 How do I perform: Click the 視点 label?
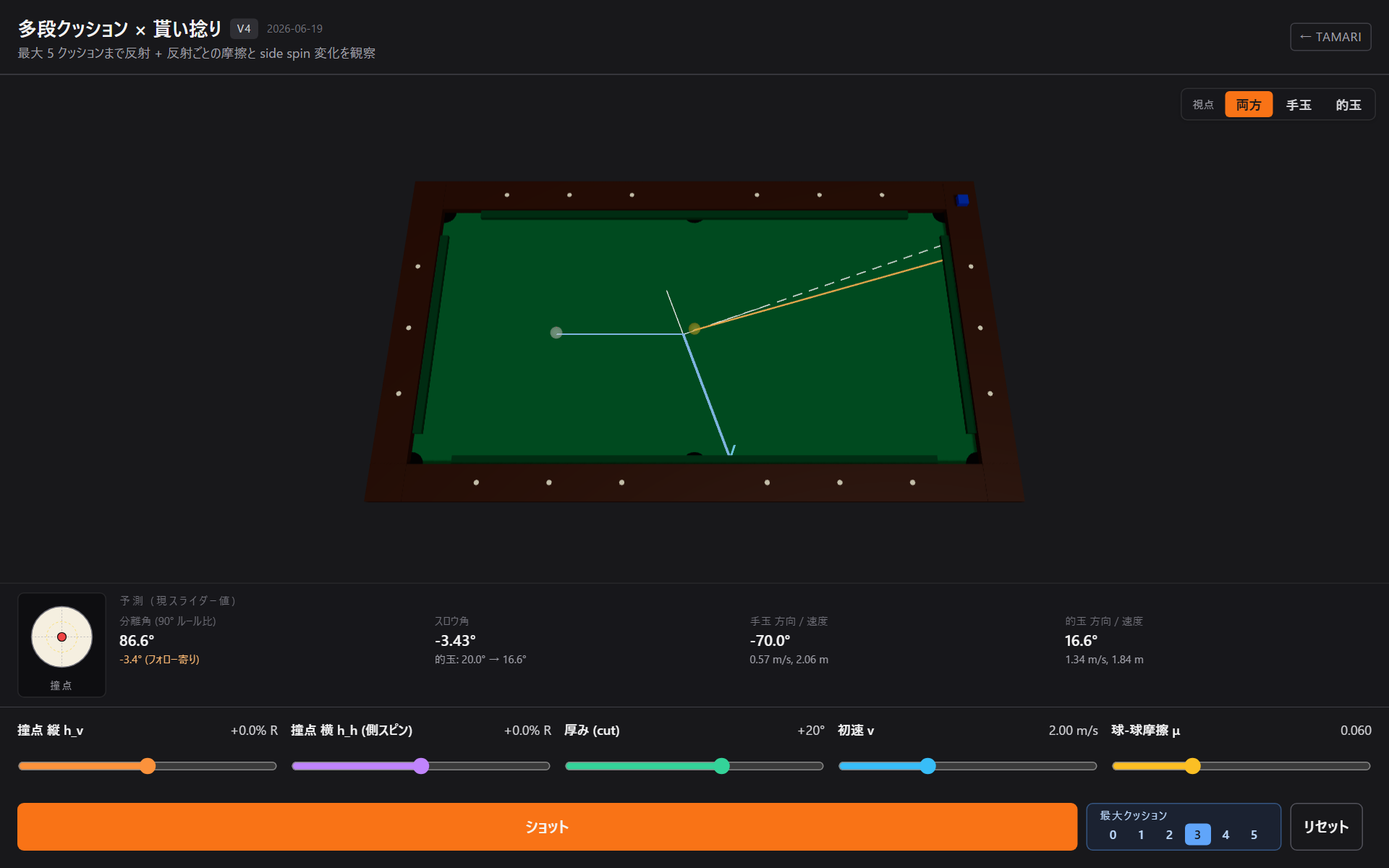1203,105
